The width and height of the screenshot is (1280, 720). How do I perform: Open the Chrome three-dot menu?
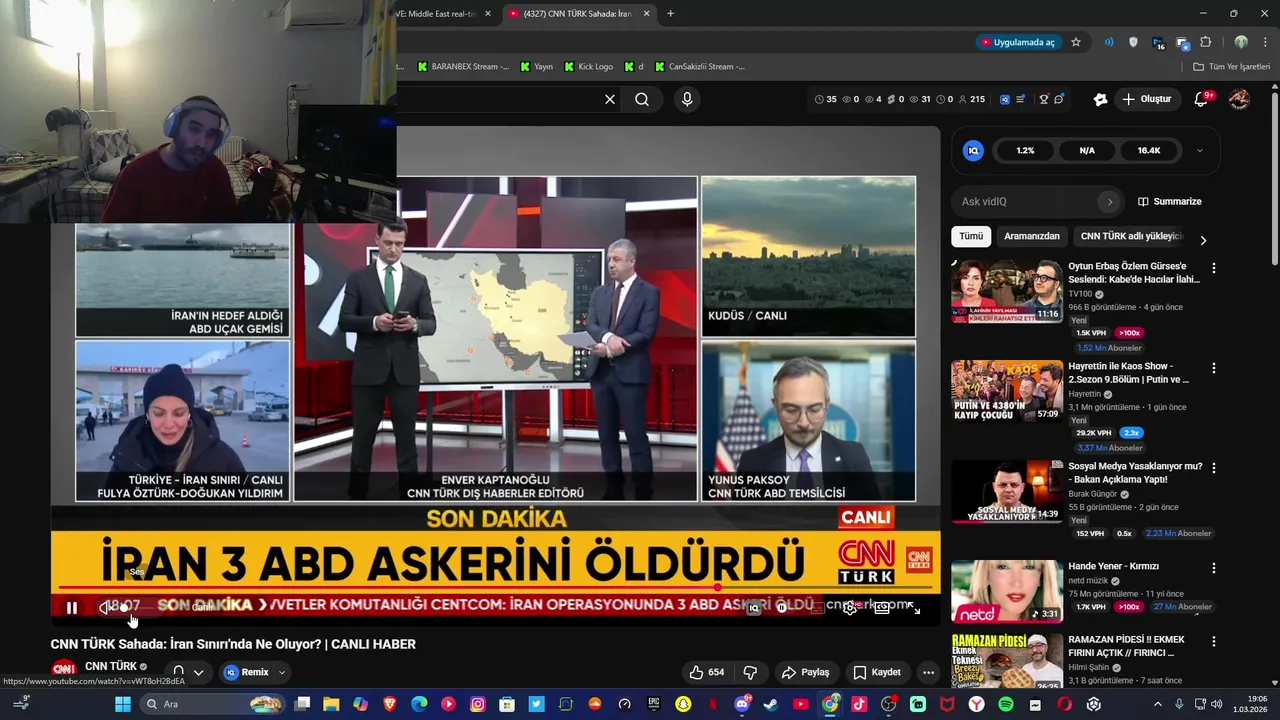coord(1265,42)
